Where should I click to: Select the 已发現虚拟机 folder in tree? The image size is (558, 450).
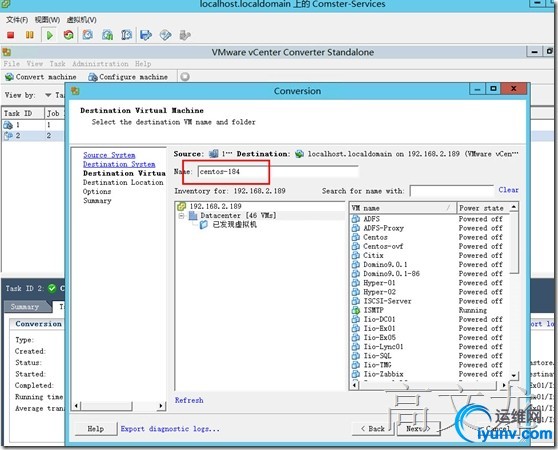tap(235, 225)
